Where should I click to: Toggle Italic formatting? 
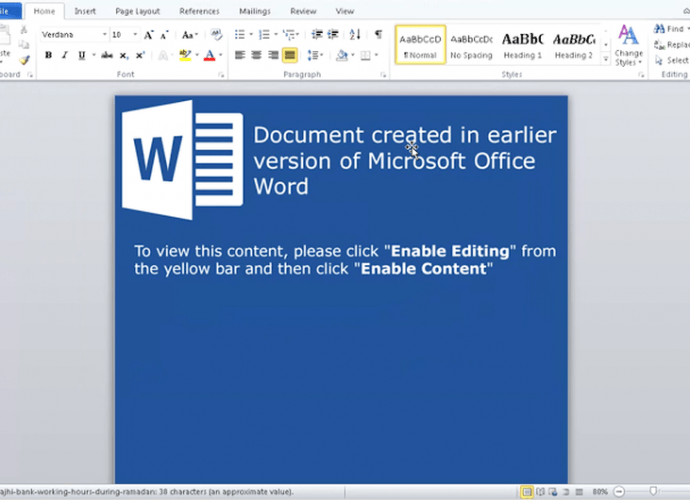click(x=65, y=55)
